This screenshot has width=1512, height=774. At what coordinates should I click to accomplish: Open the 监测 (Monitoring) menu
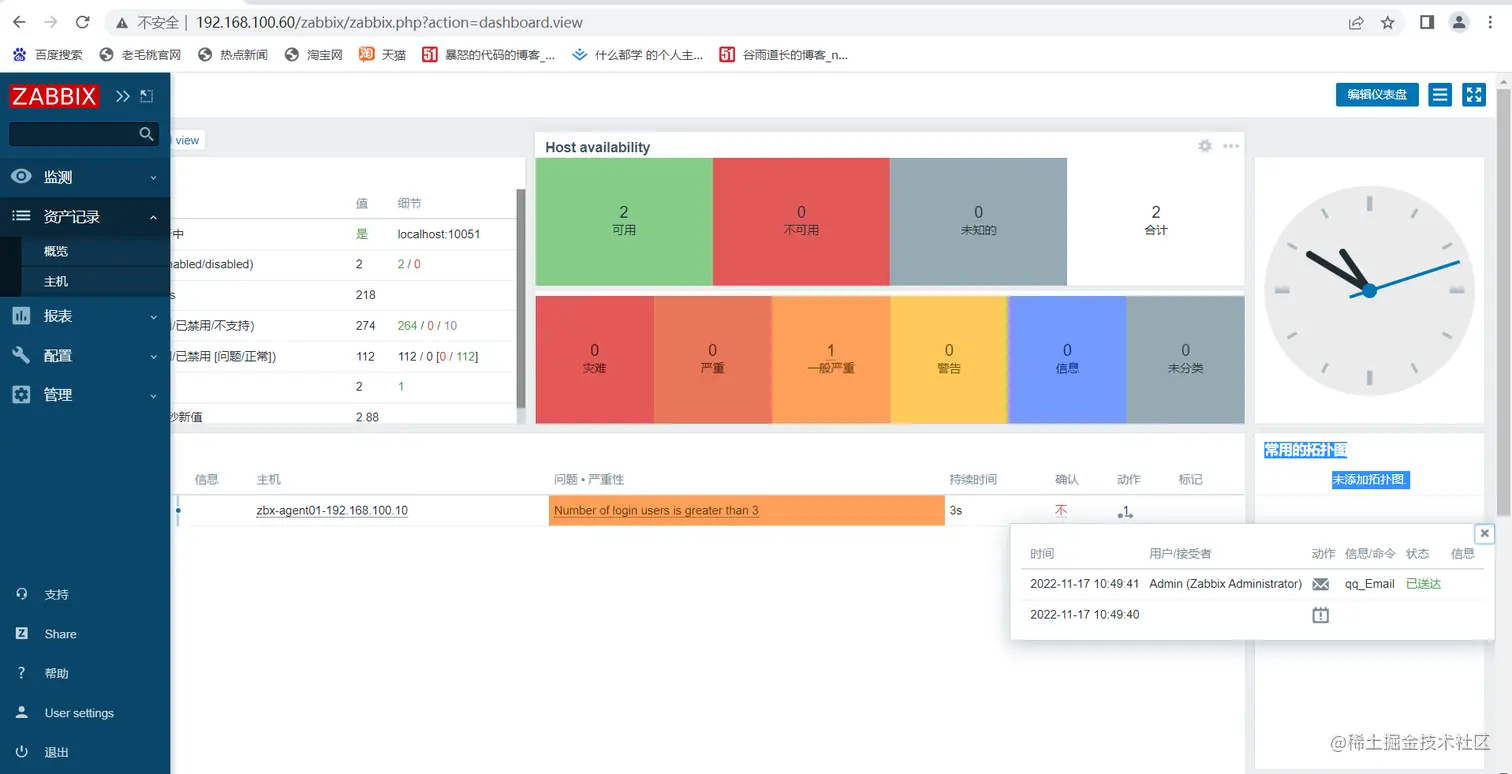pyautogui.click(x=85, y=177)
